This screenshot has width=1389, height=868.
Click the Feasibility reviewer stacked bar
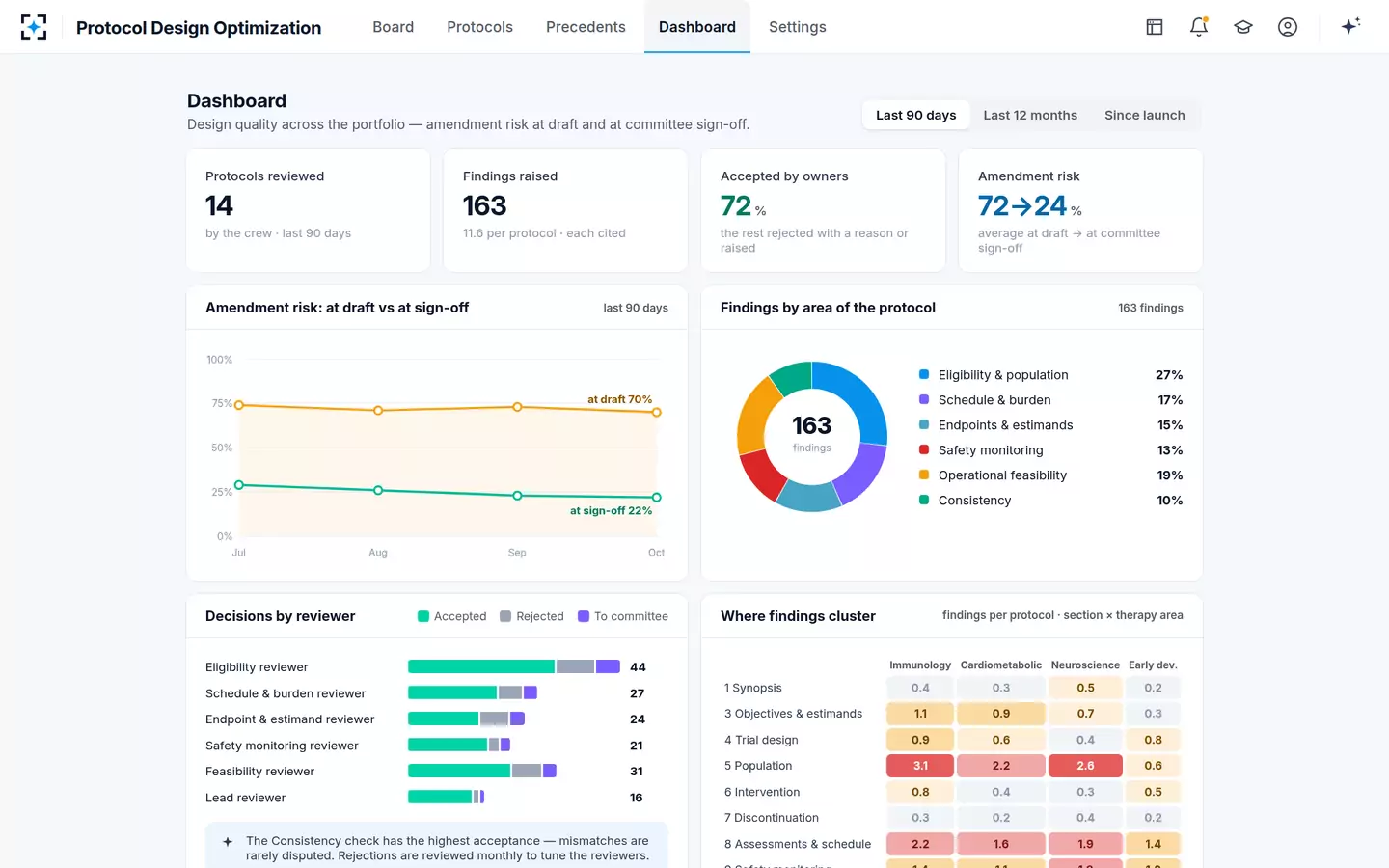tap(482, 771)
